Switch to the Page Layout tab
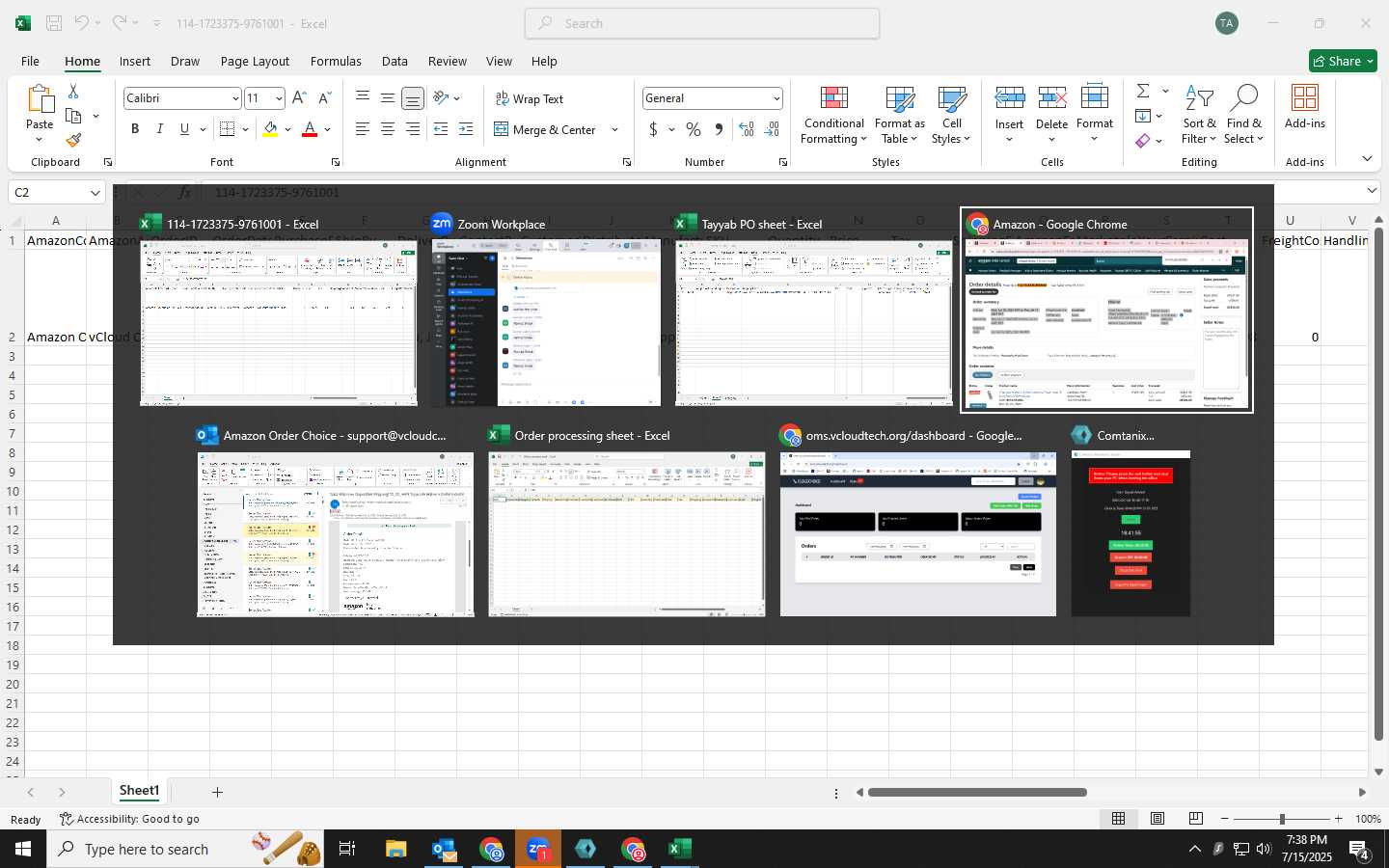Image resolution: width=1389 pixels, height=868 pixels. (255, 61)
